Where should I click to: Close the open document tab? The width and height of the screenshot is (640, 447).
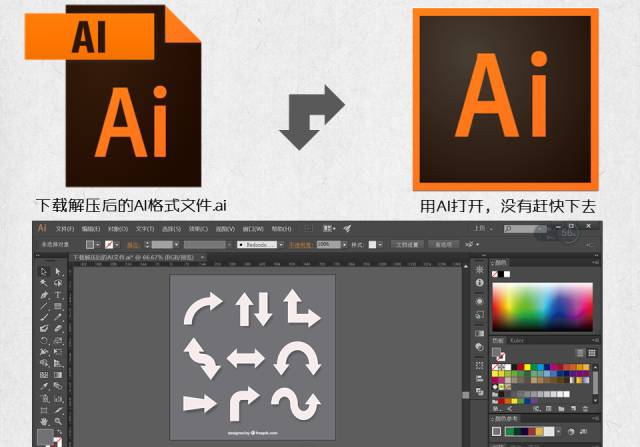click(x=202, y=258)
